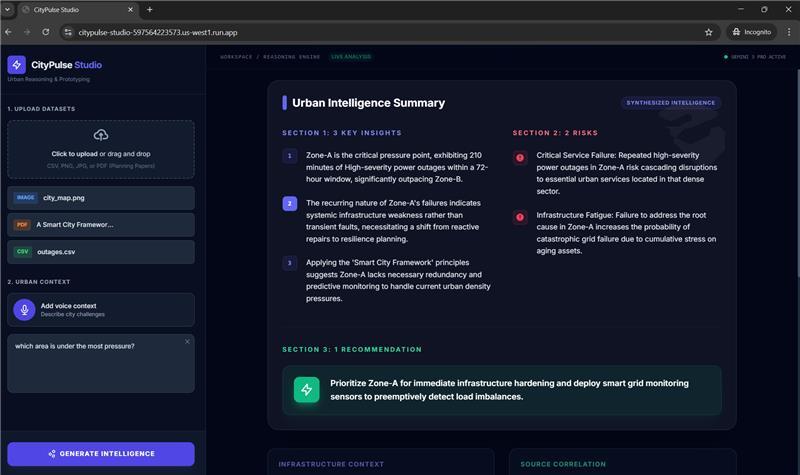Click the site info icon in address bar
Image resolution: width=800 pixels, height=475 pixels.
point(68,32)
